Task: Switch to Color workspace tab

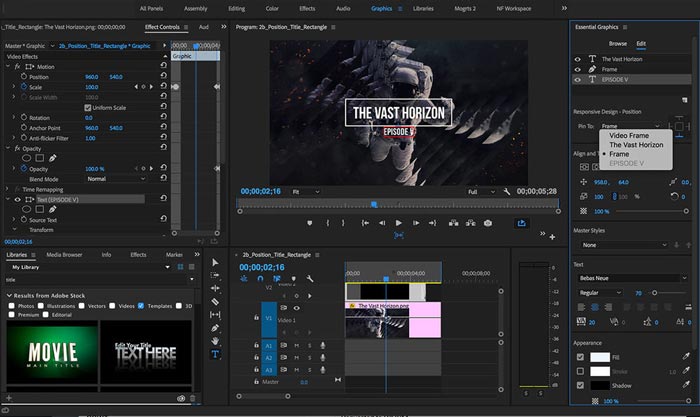Action: click(272, 8)
